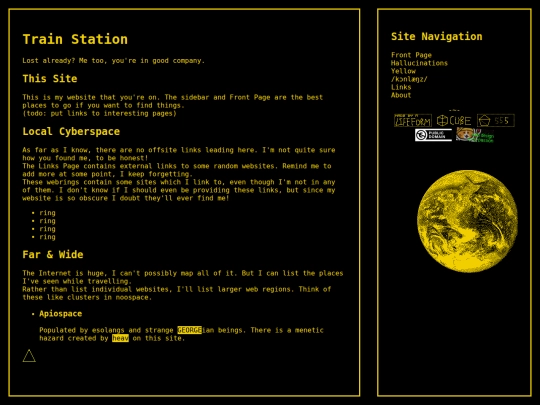Click the highlighted heav username
This screenshot has width=540, height=405.
point(121,338)
